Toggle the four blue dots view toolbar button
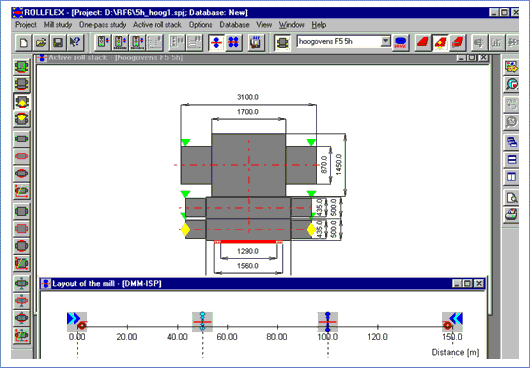530x368 pixels. click(234, 43)
